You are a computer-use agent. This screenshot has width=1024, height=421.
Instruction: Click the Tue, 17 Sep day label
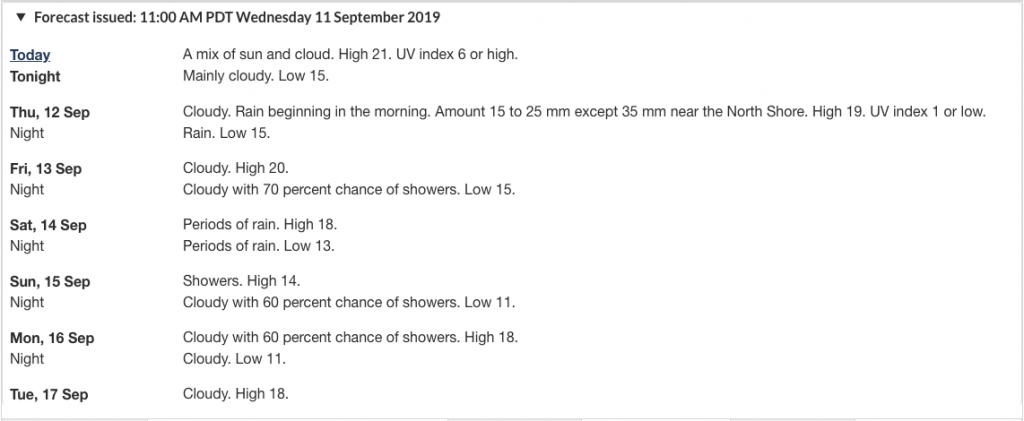(49, 395)
